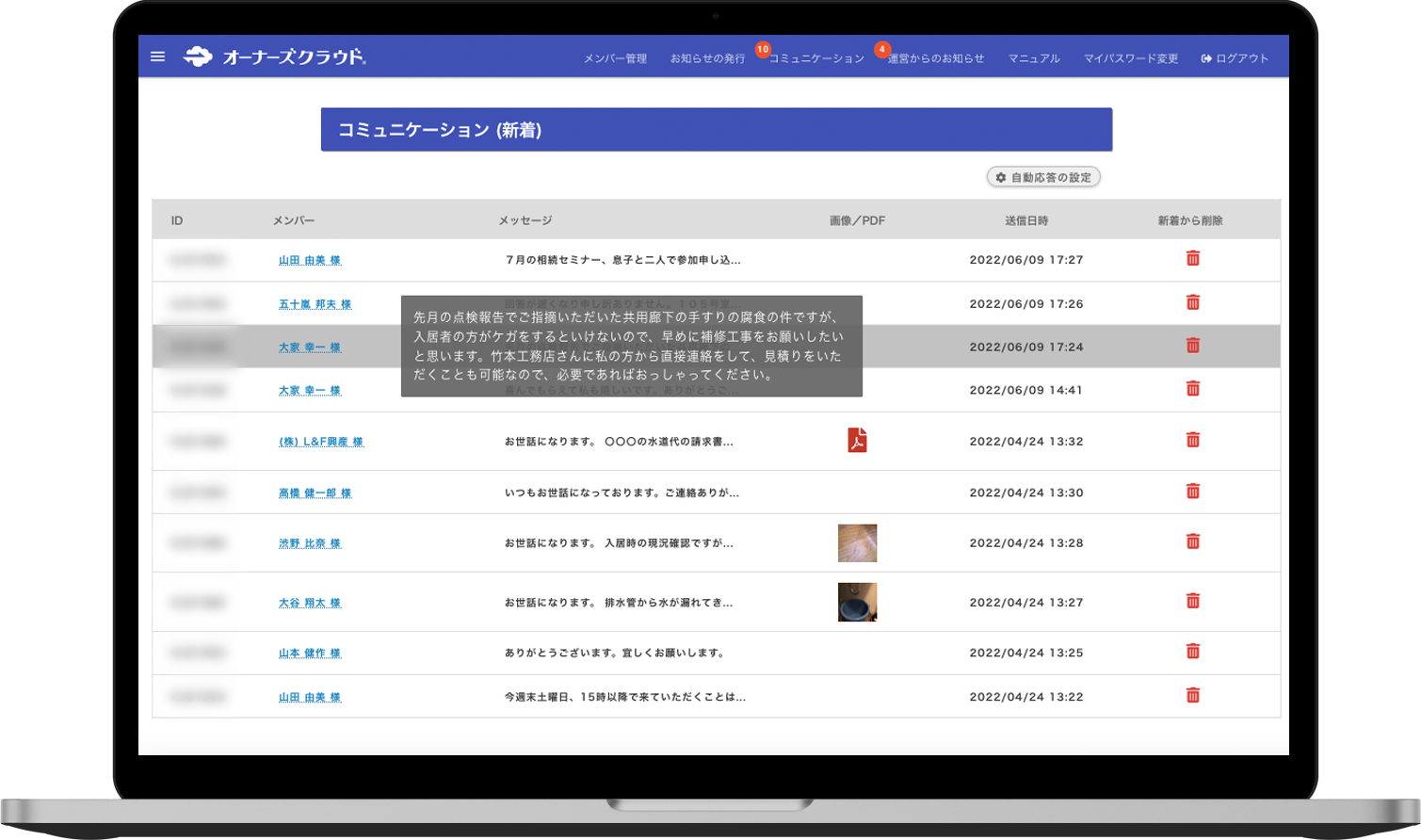Image resolution: width=1421 pixels, height=840 pixels.
Task: Delete 五十嵐 邦夫's message via trash icon
Action: pyautogui.click(x=1193, y=302)
